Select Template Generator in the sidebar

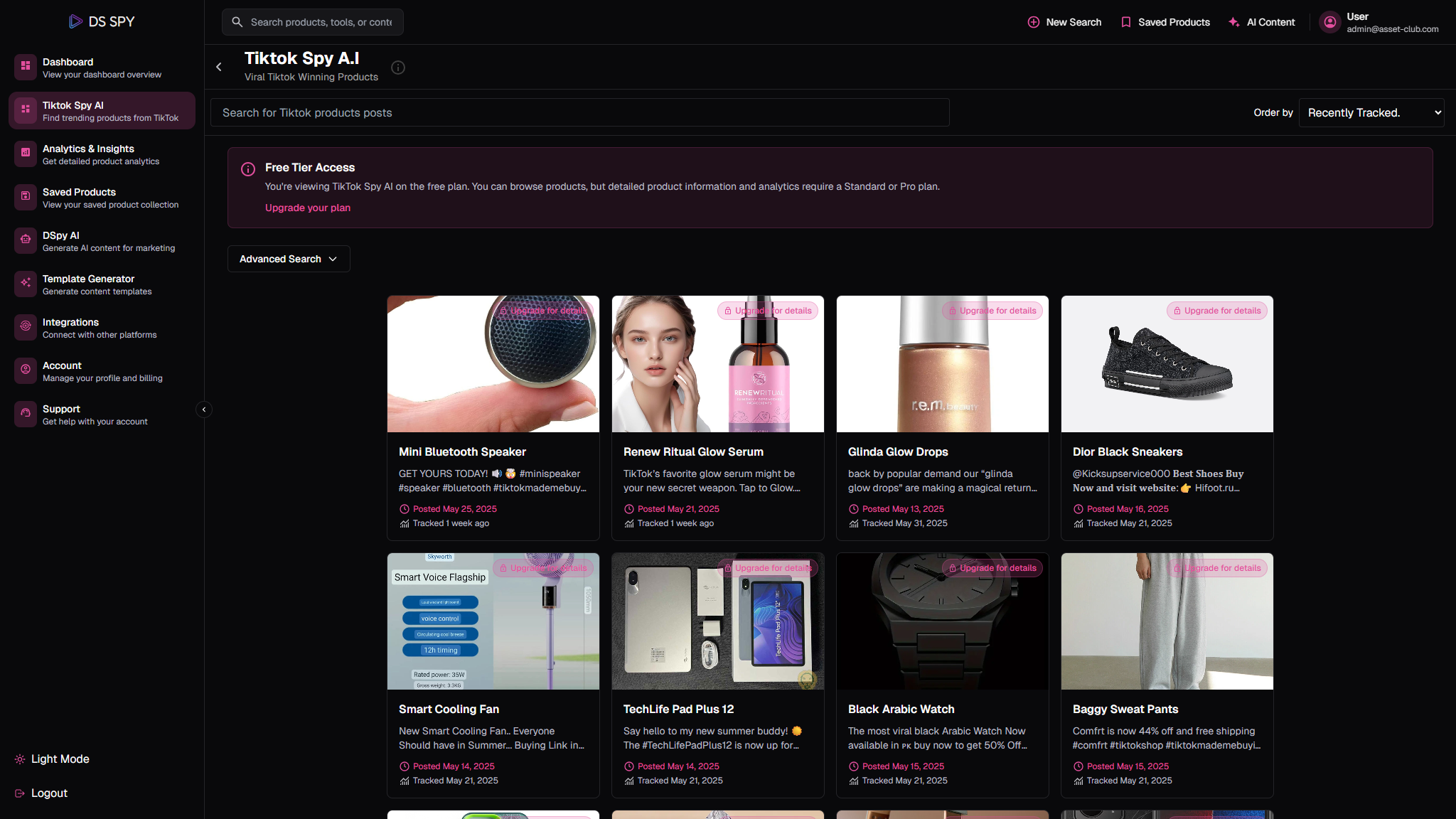[102, 284]
